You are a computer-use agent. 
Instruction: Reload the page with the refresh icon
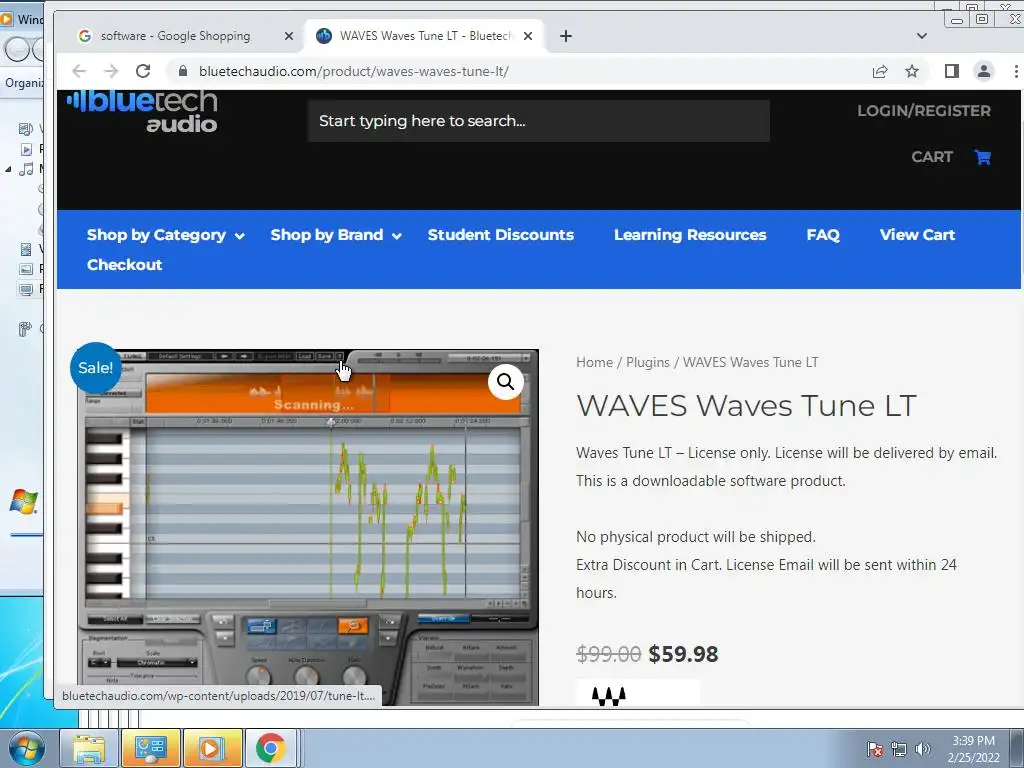[x=143, y=71]
